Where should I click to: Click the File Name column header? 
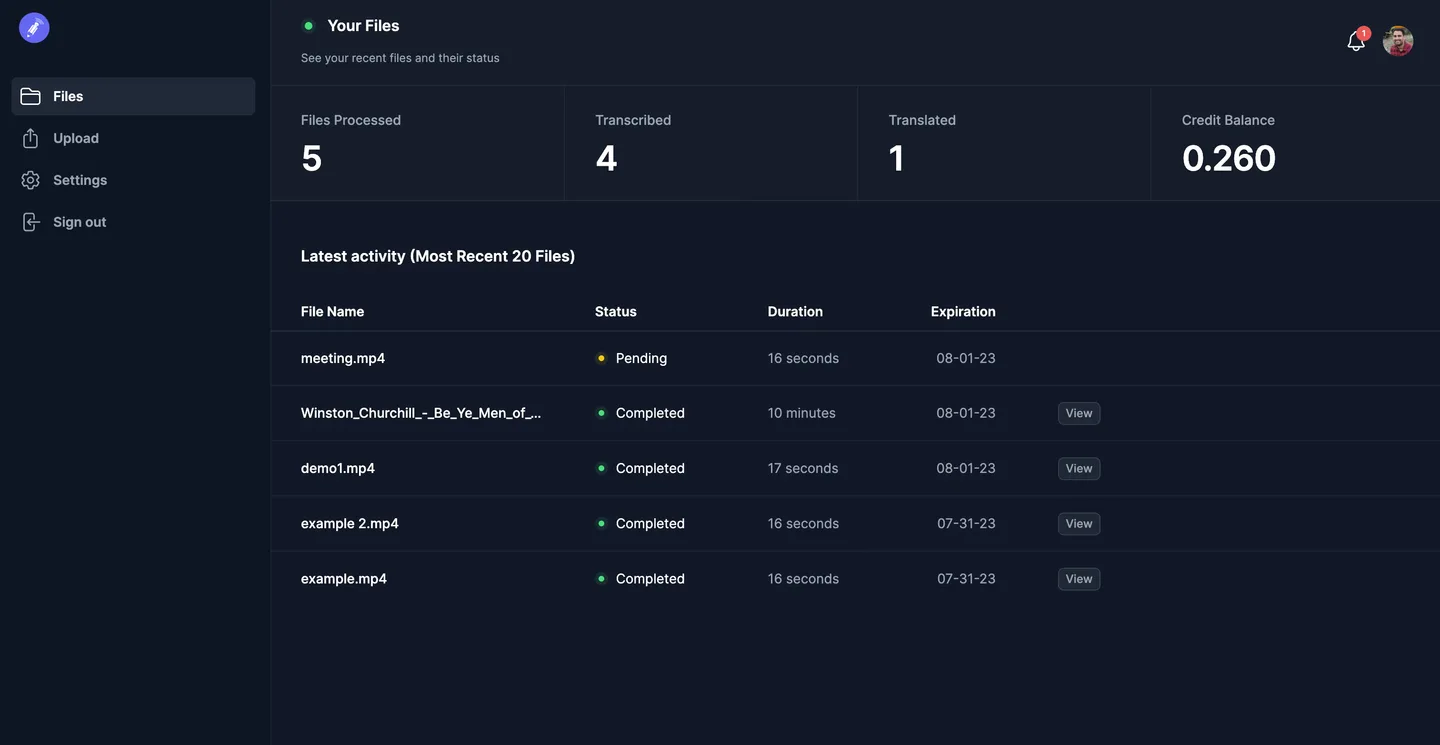coord(332,311)
